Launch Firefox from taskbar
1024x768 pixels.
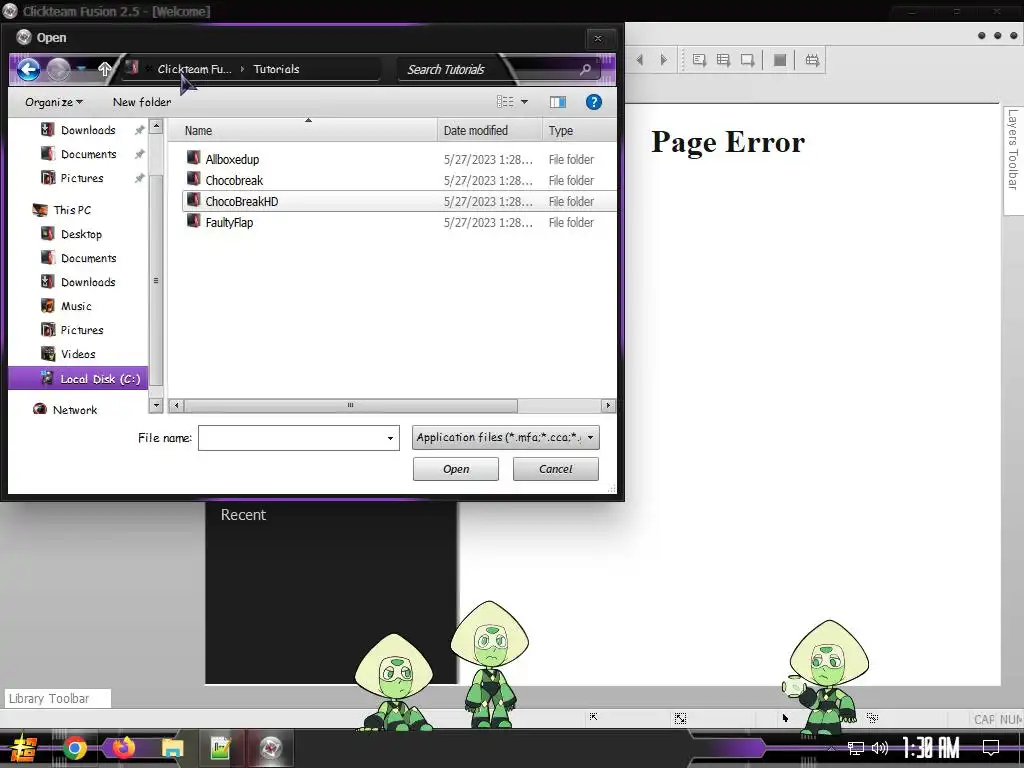point(123,748)
